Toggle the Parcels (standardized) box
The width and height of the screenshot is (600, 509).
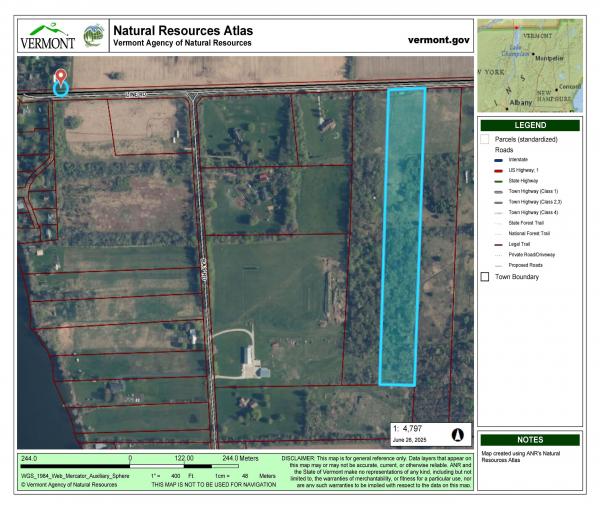point(485,139)
